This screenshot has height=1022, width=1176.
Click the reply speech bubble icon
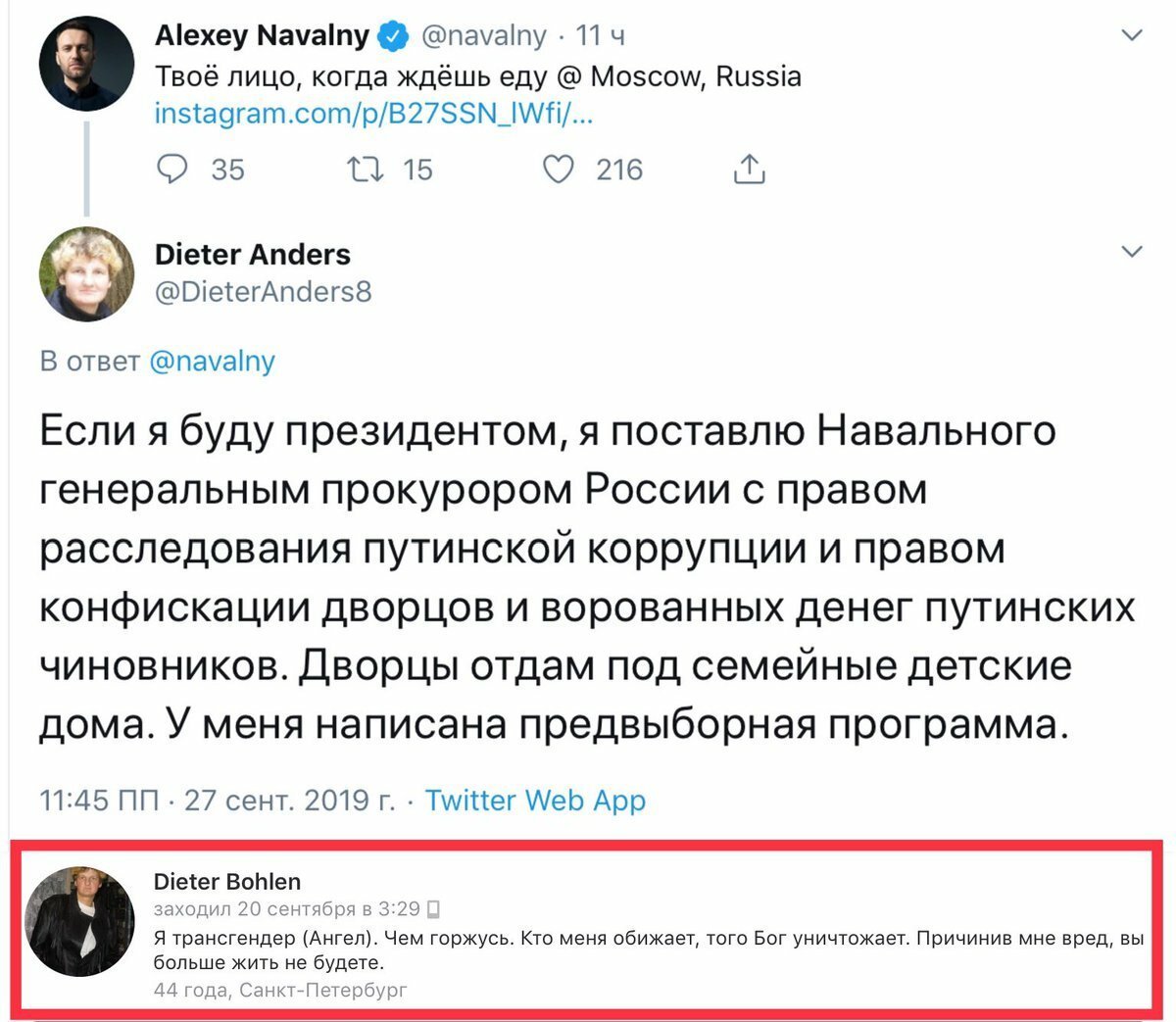coord(172,170)
